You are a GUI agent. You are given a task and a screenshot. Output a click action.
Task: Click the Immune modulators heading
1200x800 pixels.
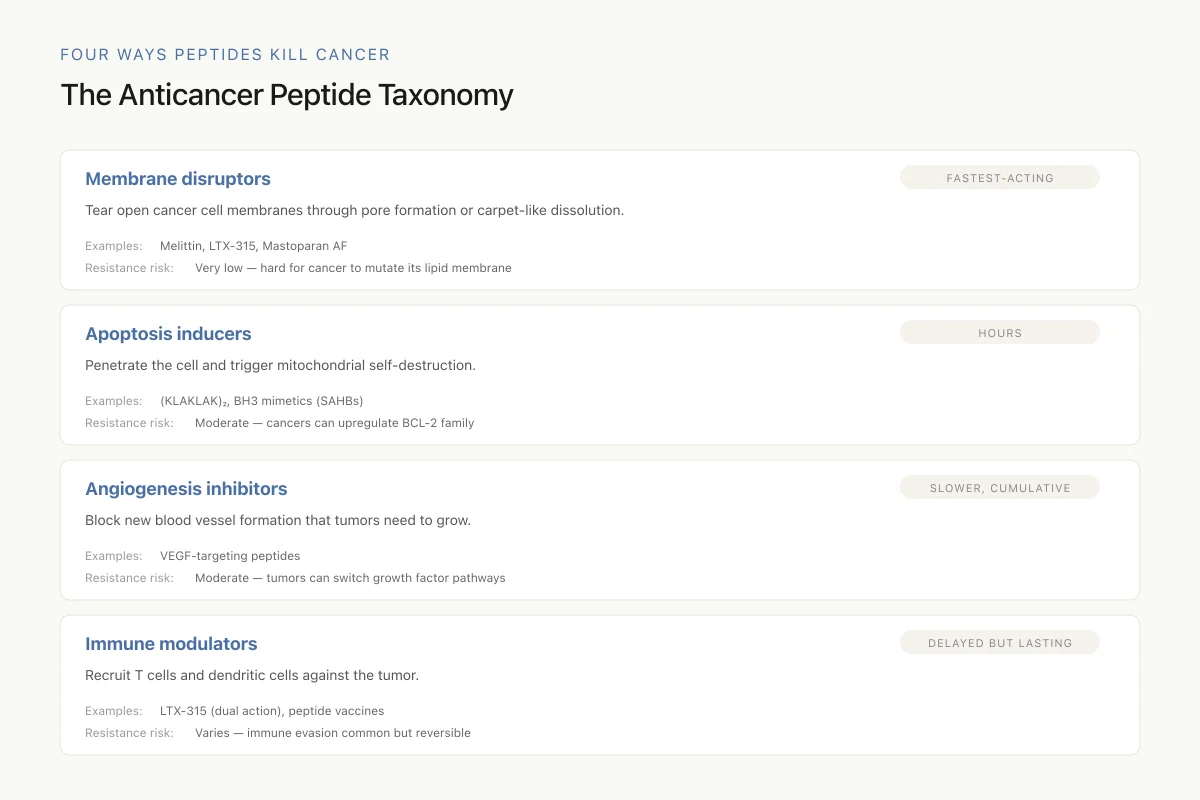click(171, 644)
